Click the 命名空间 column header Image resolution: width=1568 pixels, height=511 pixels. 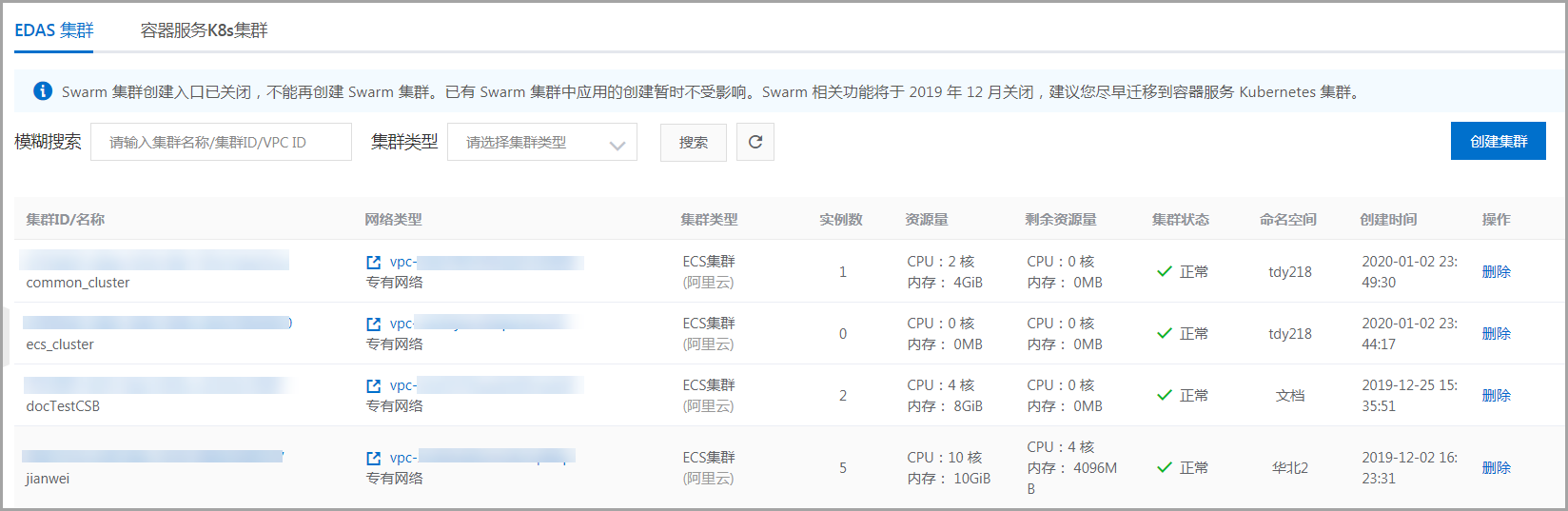tap(1288, 220)
